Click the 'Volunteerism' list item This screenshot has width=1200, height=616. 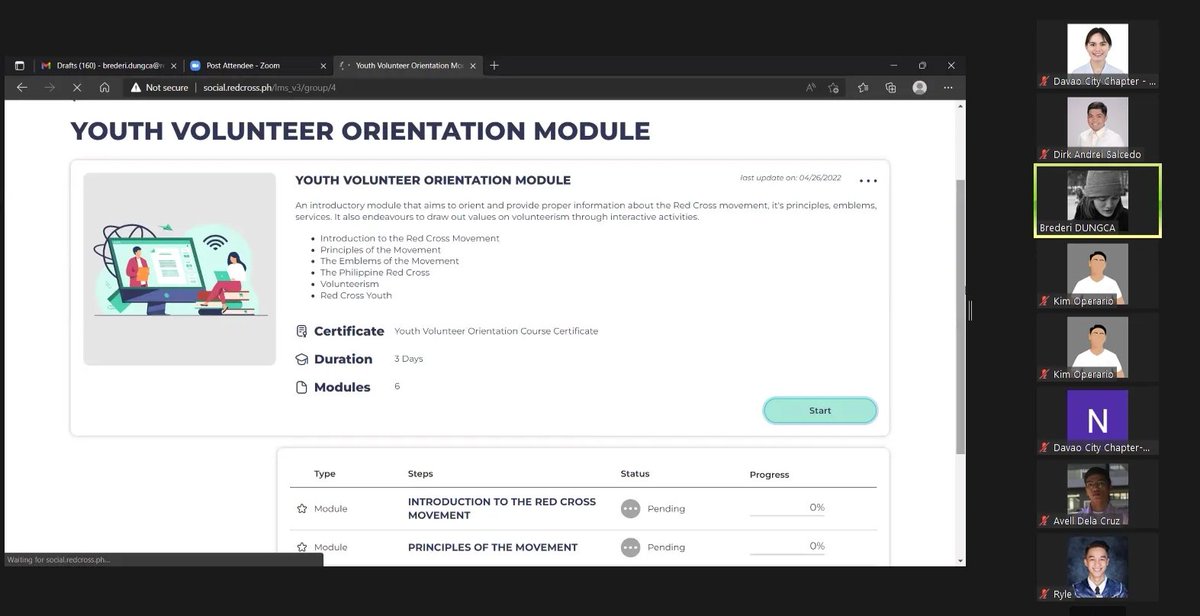coord(350,284)
